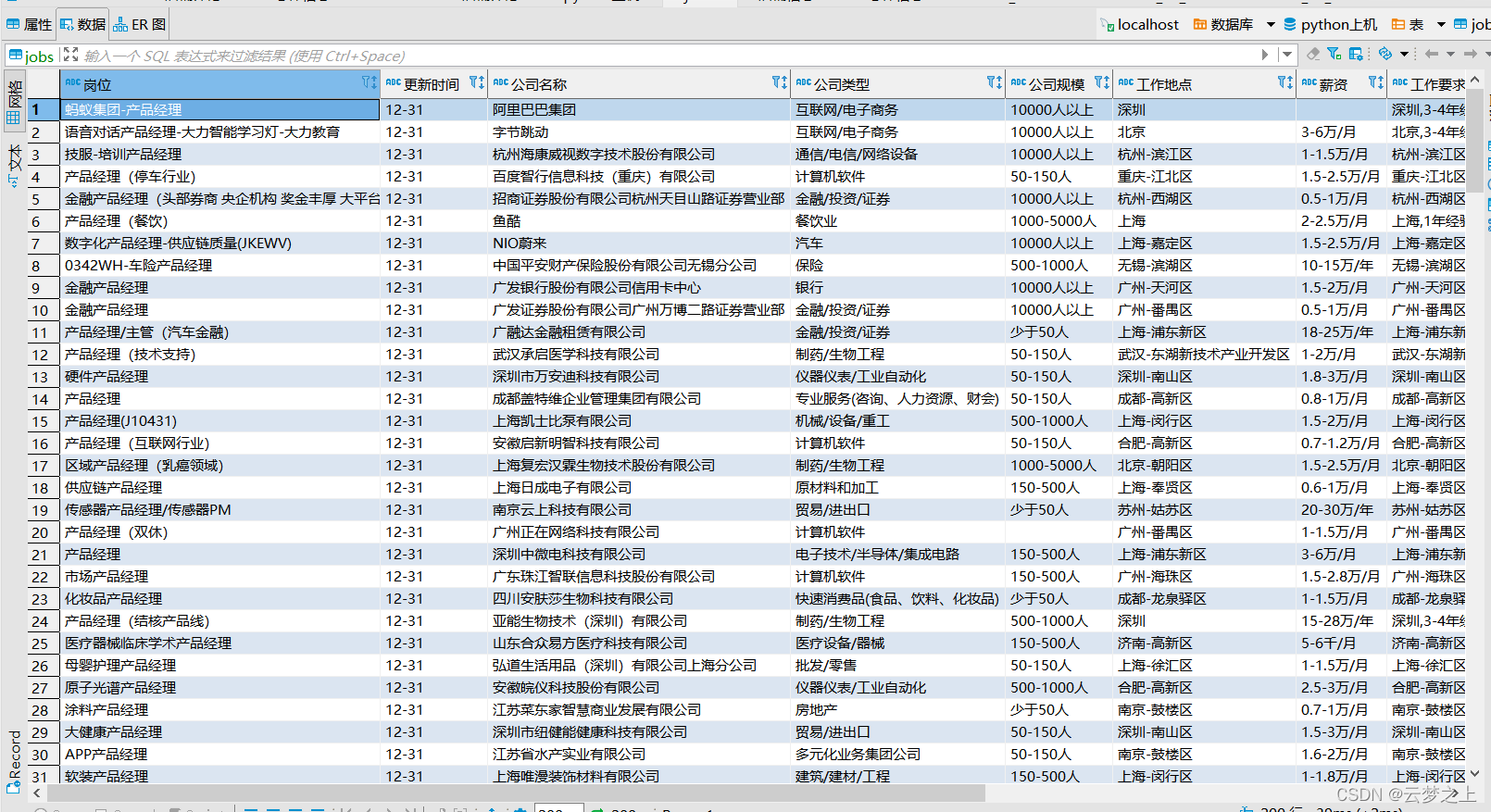
Task: Select cell 苏州-姑苏区 in work location column
Action: tap(1204, 510)
